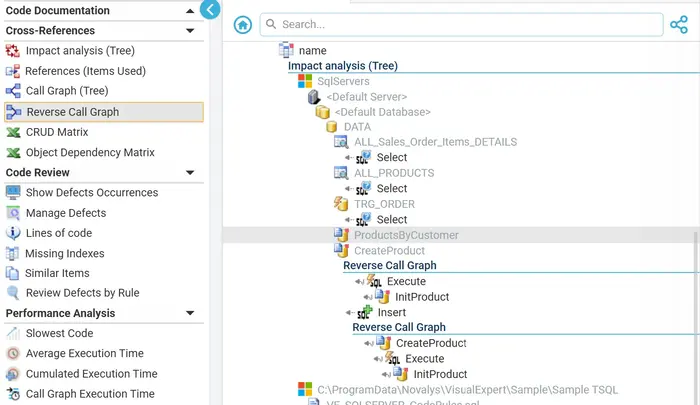The height and width of the screenshot is (405, 700).
Task: Click the ALL_PRODUCTS view icon
Action: [x=341, y=173]
